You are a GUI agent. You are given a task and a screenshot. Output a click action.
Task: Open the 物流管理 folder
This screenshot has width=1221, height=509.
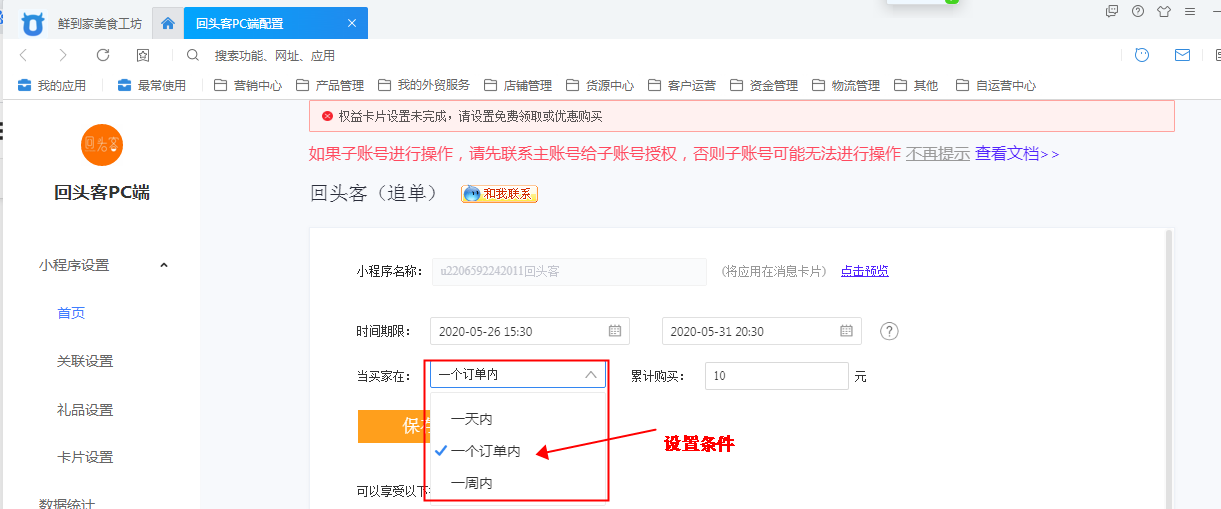[846, 86]
